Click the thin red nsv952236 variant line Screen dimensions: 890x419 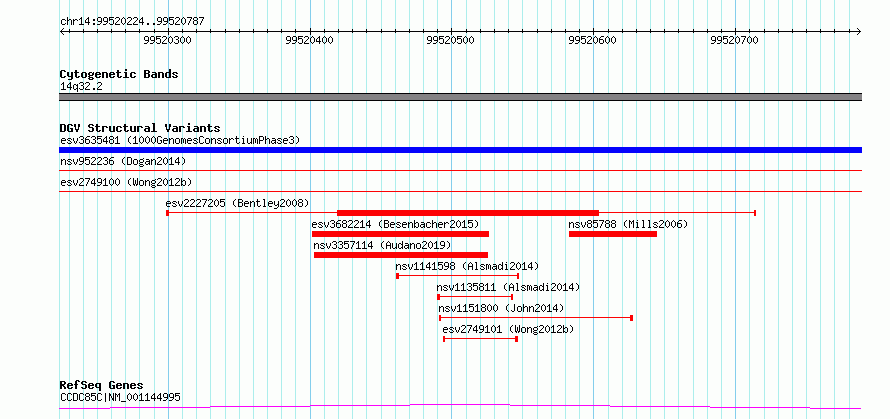(x=460, y=170)
